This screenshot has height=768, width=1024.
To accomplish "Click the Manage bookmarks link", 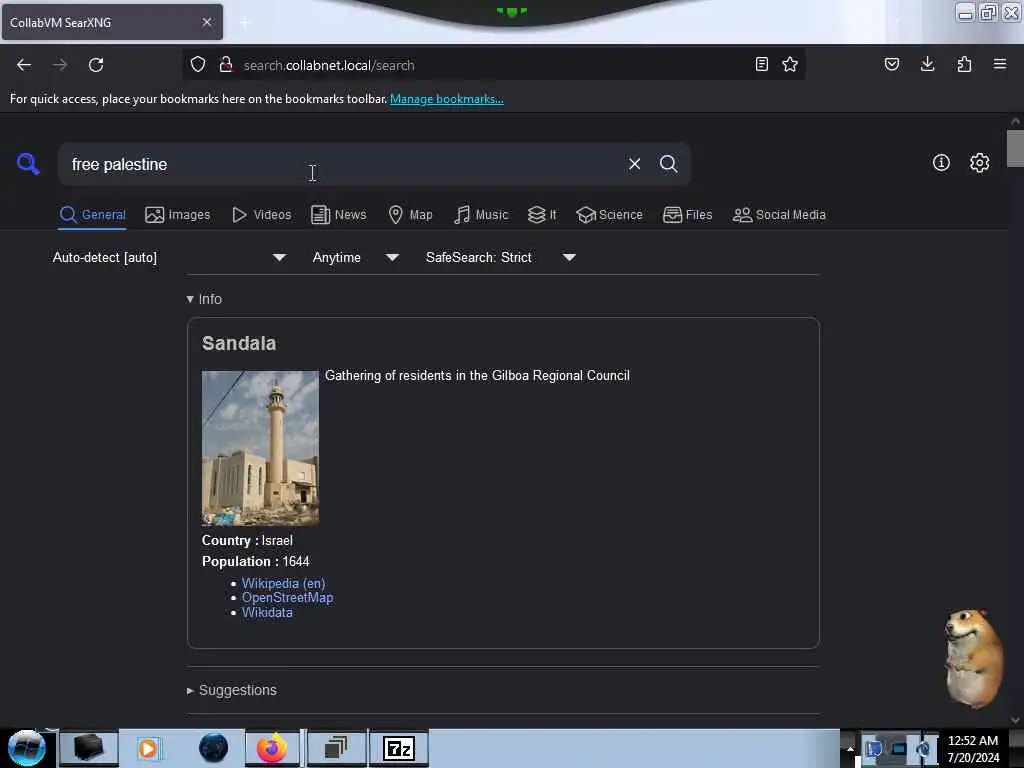I will (x=447, y=99).
